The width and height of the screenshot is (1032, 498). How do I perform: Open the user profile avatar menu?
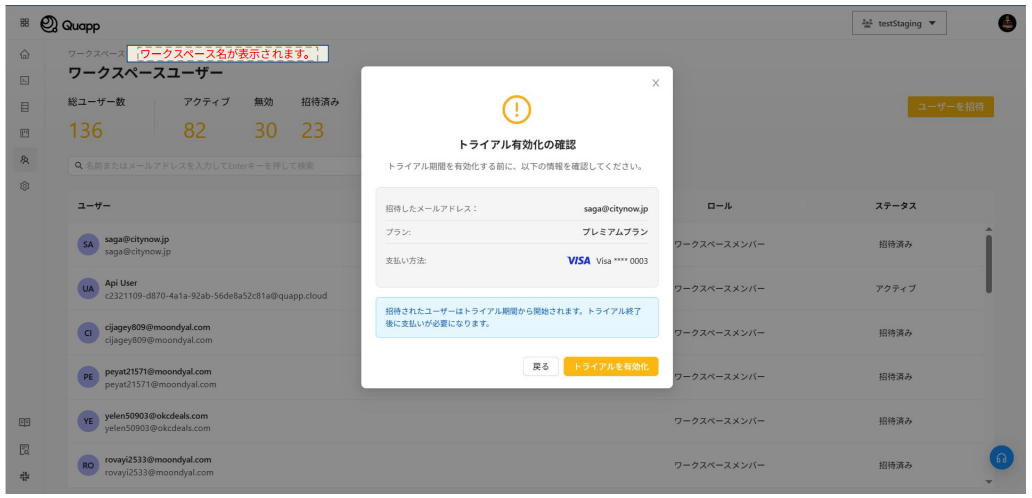1006,23
